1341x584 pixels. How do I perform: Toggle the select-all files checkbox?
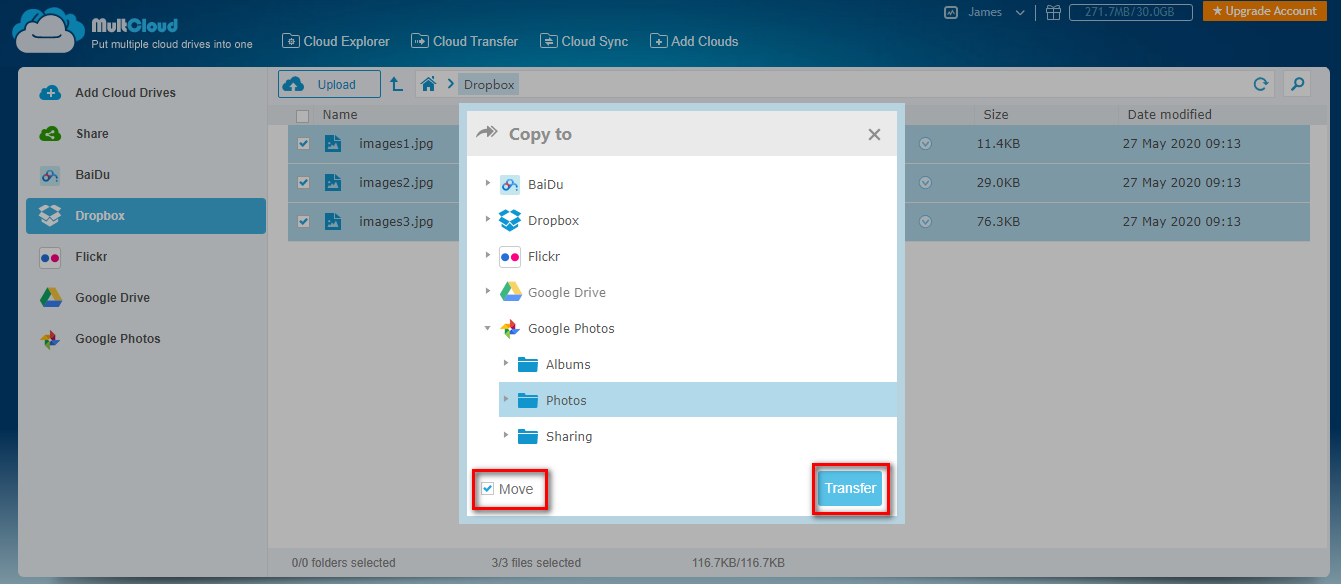point(303,116)
